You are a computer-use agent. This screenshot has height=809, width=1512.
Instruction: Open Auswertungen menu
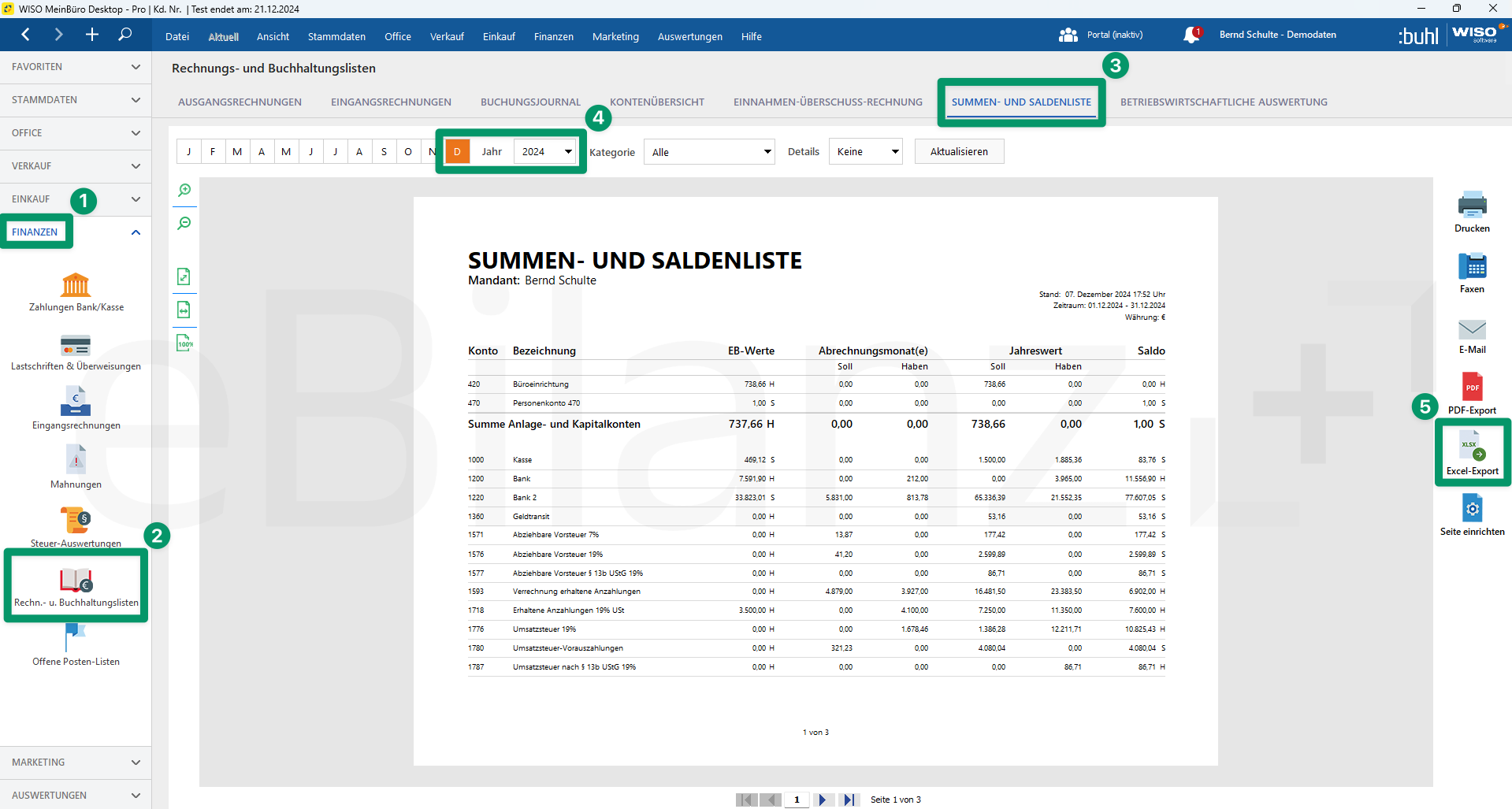689,36
